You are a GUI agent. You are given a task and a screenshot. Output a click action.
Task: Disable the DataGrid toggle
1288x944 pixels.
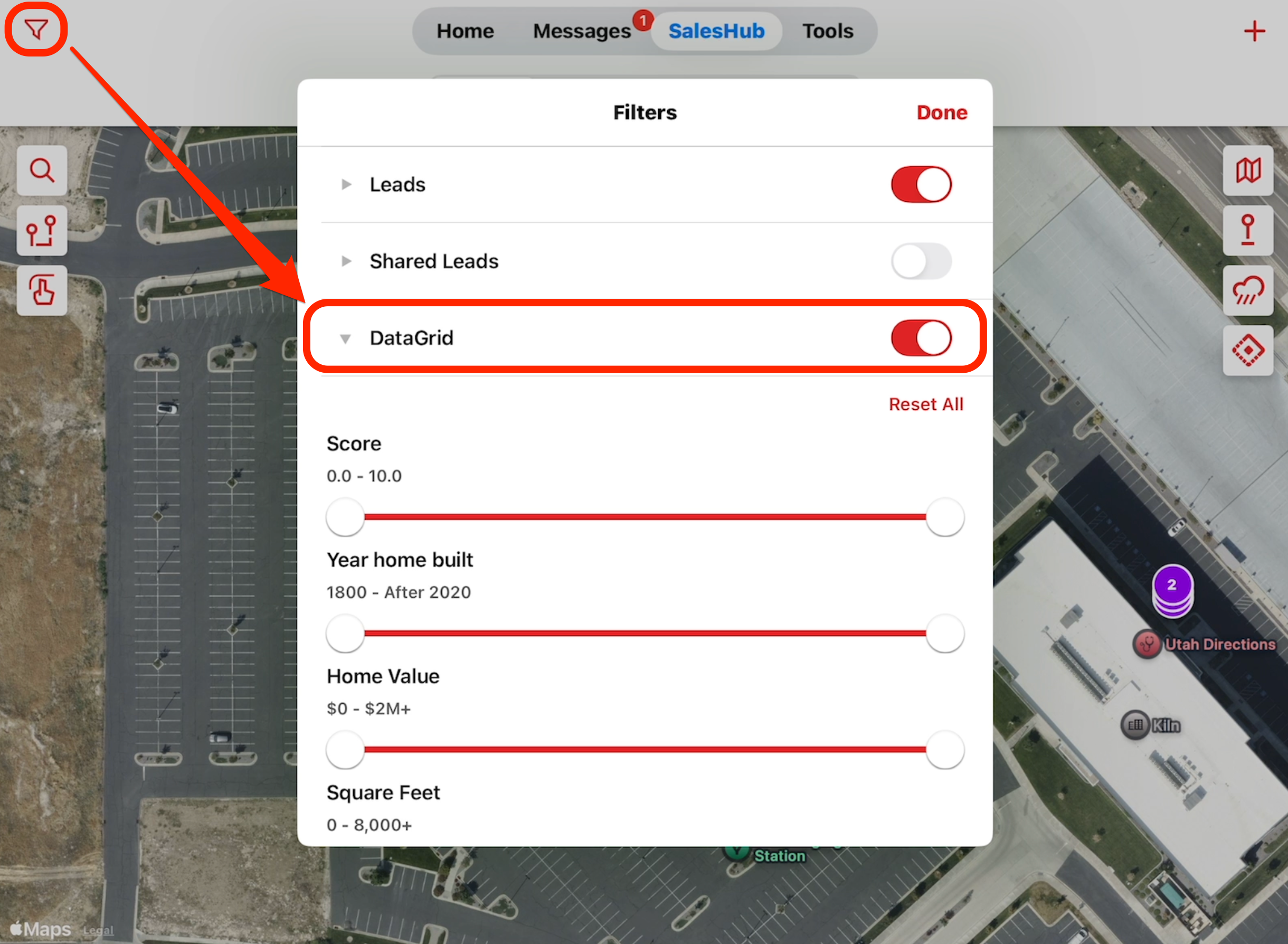coord(921,338)
